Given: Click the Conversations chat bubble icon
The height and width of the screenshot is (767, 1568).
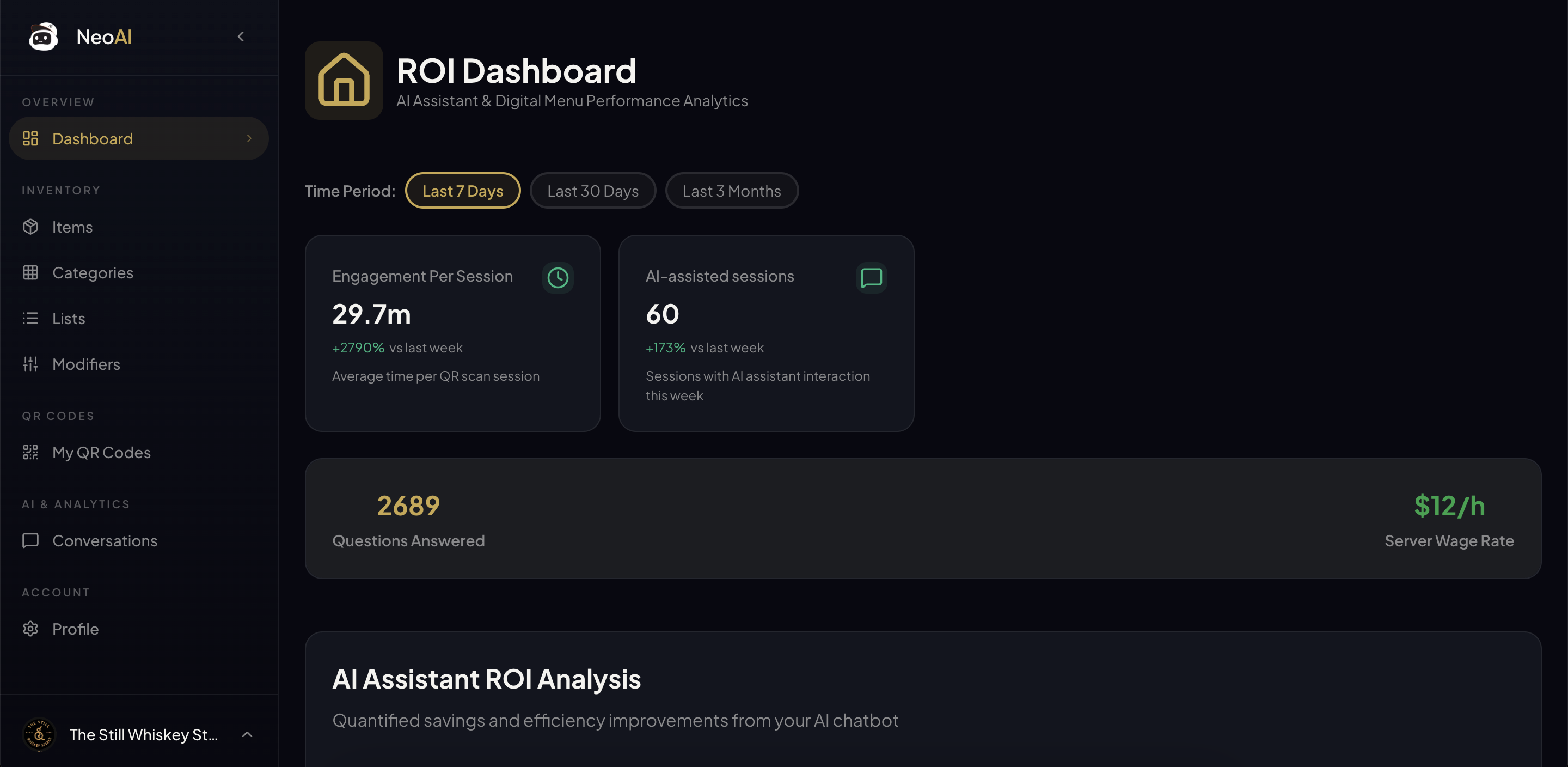Looking at the screenshot, I should tap(30, 540).
